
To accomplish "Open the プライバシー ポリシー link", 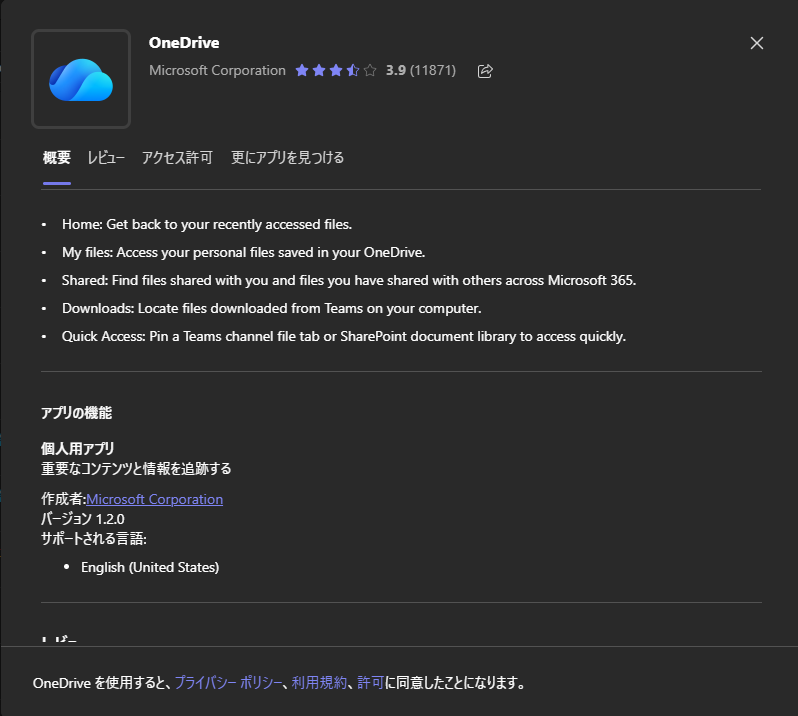I will point(228,682).
